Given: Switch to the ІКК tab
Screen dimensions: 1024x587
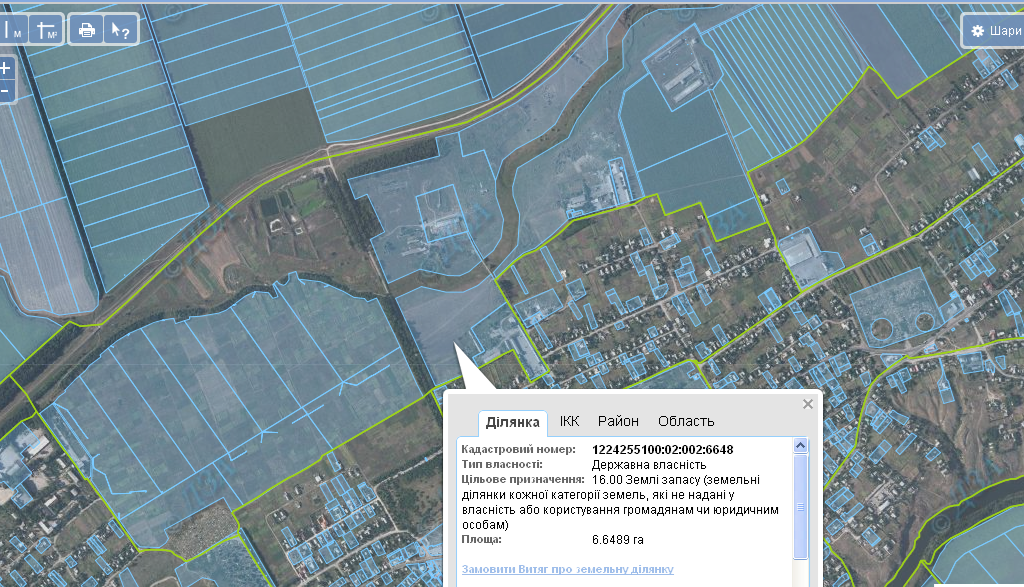Looking at the screenshot, I should tap(569, 421).
